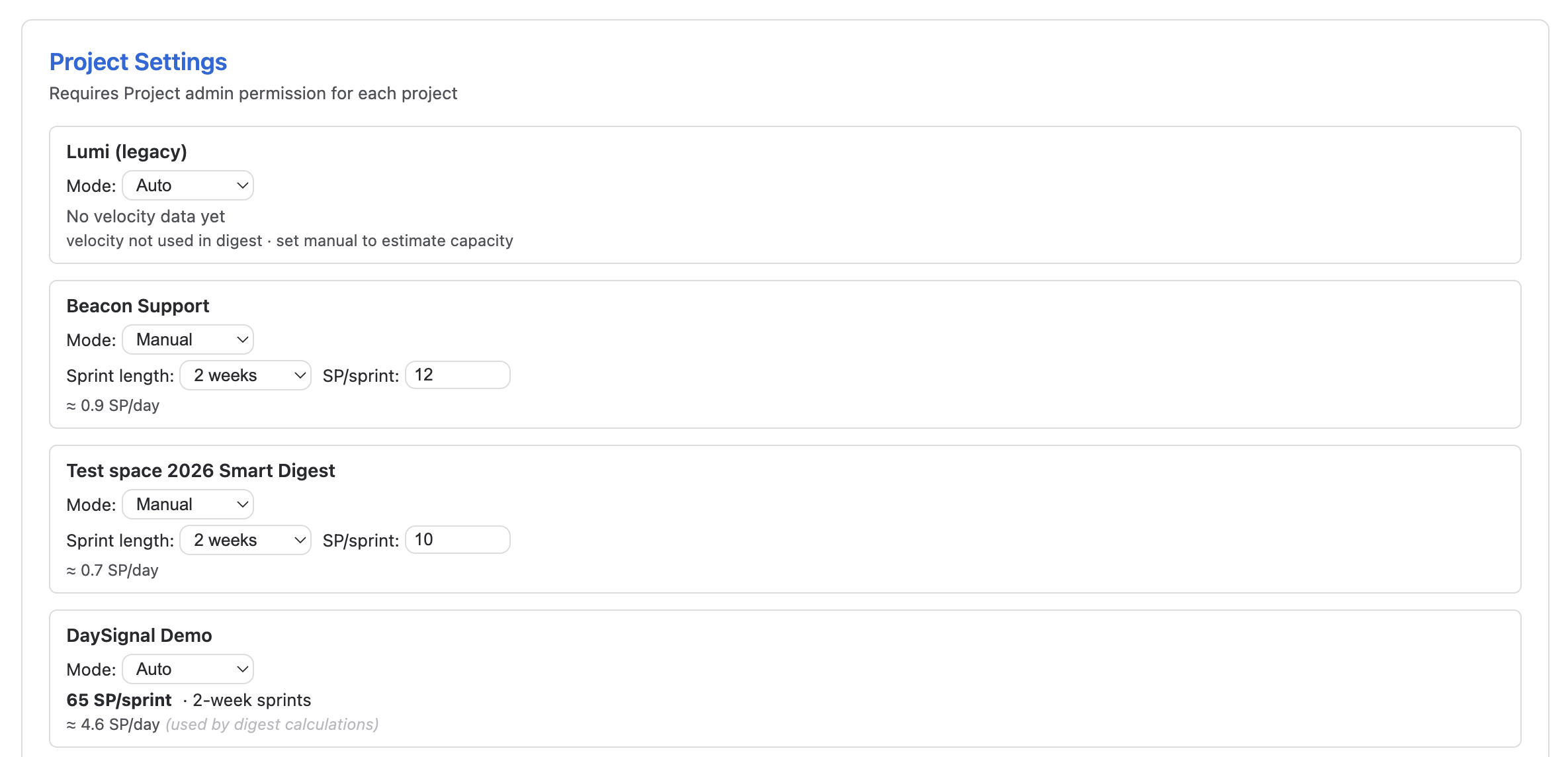Click 'velocity not used in digest' hint

coord(164,241)
